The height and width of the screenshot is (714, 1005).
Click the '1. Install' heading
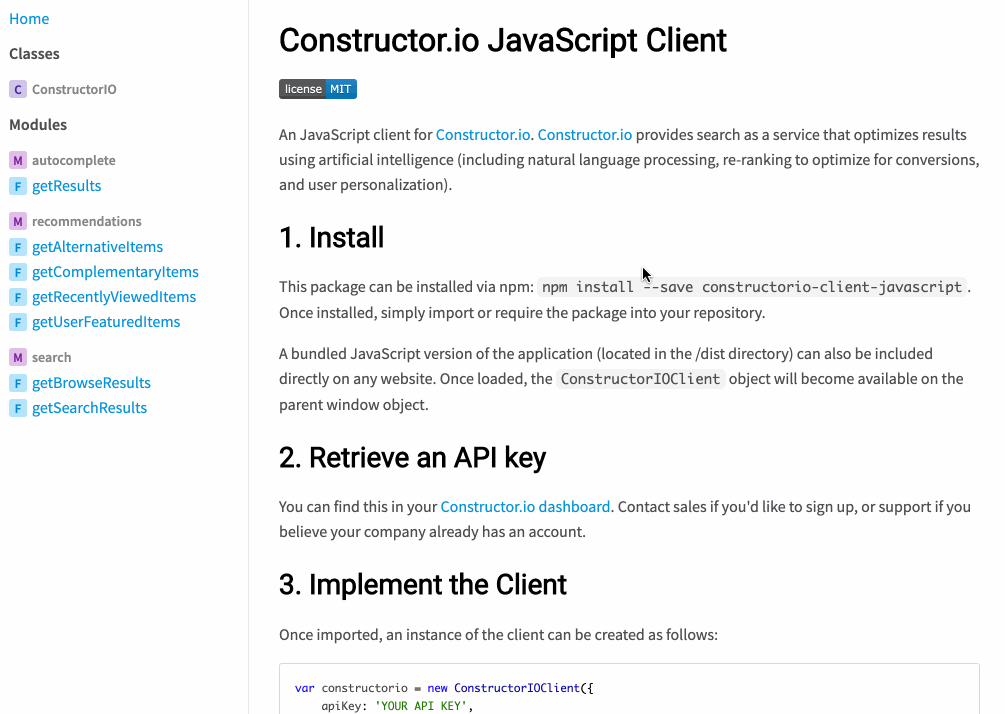pos(331,238)
